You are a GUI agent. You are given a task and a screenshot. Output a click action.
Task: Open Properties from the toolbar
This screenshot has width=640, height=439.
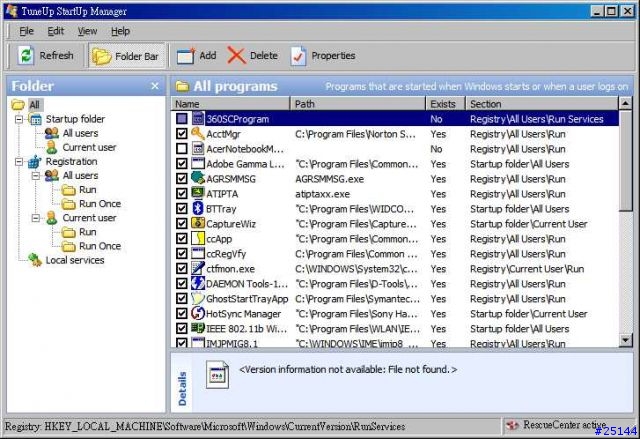[323, 55]
